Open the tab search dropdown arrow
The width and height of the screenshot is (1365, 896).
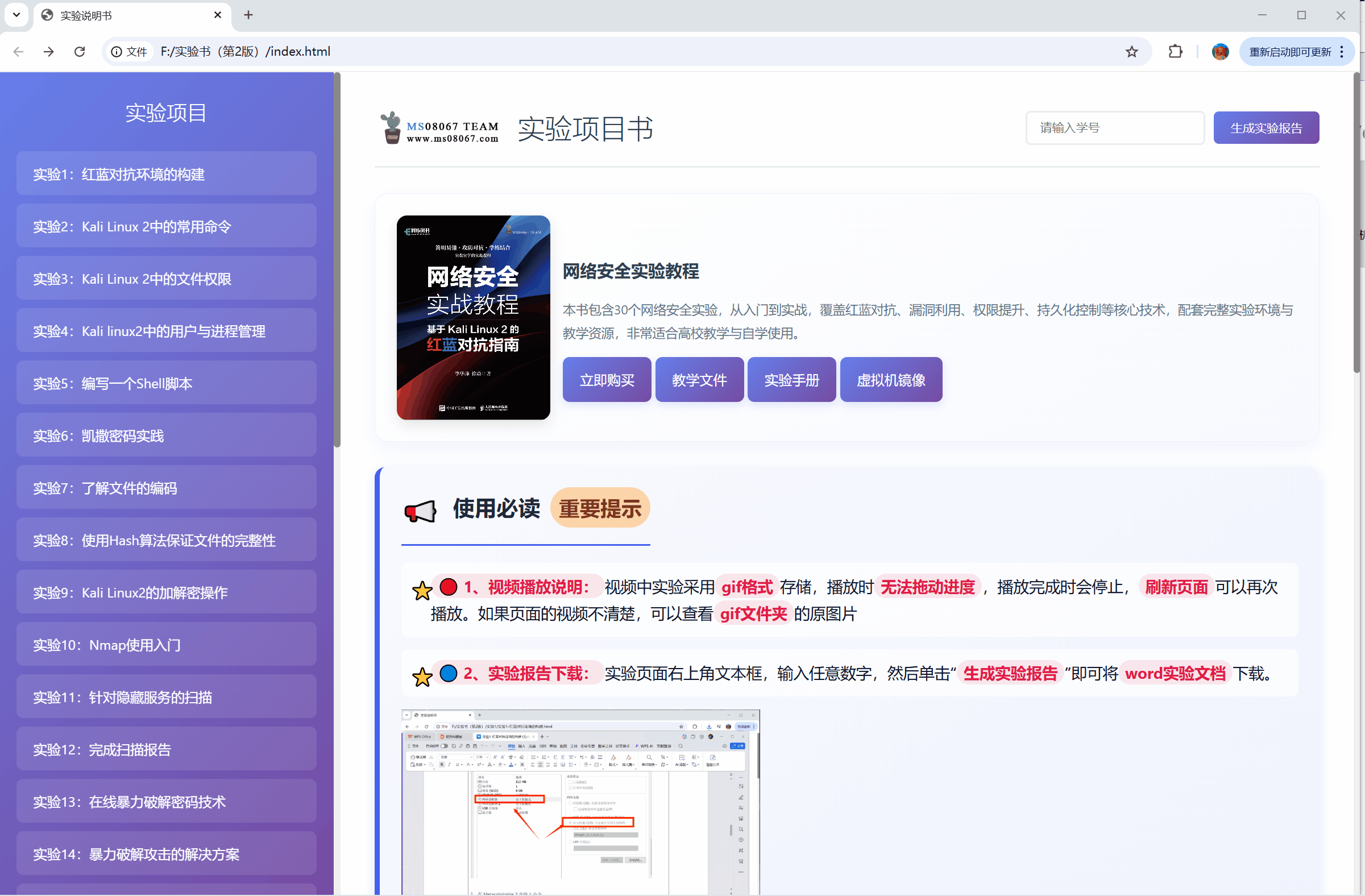tap(16, 15)
